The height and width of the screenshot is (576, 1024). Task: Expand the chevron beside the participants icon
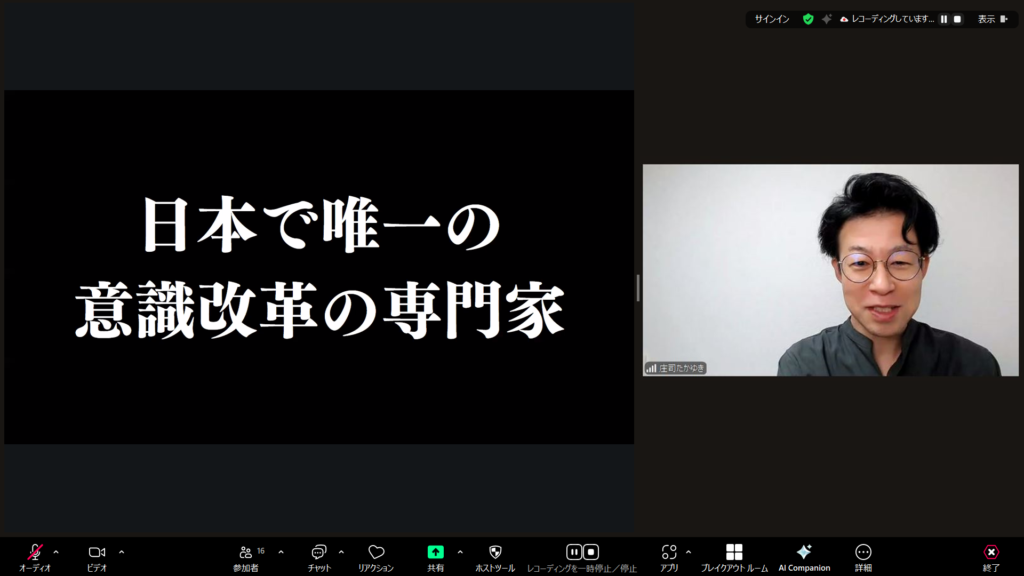pyautogui.click(x=281, y=552)
